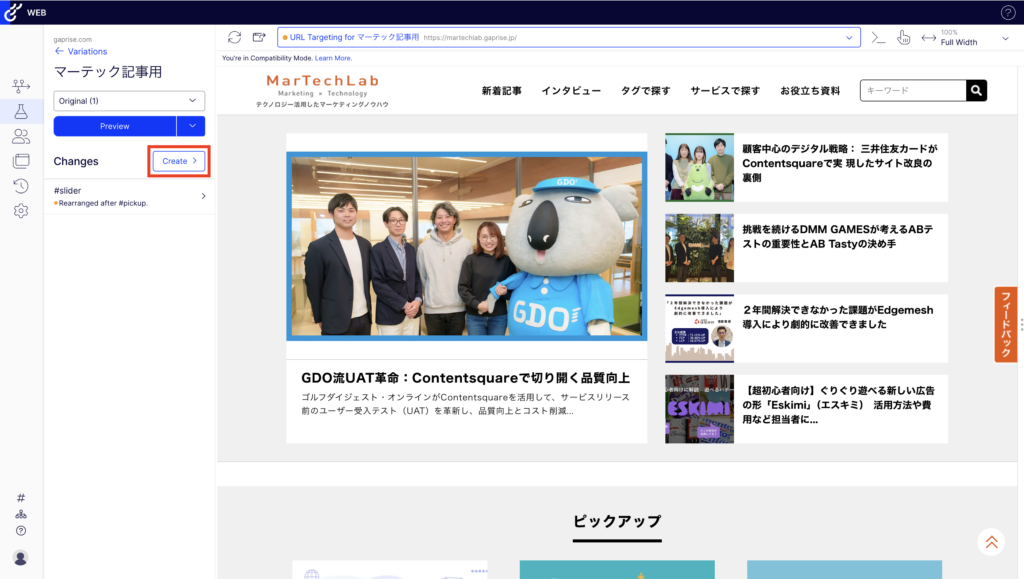Toggle the interactive mode hand-pointer icon

(x=903, y=37)
